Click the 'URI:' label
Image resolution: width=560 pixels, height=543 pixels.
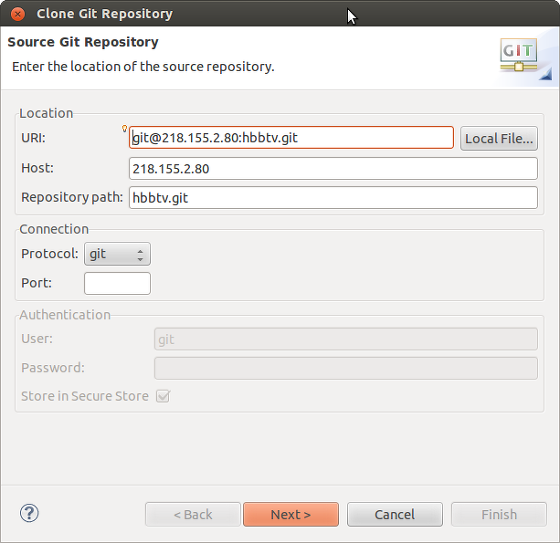pos(34,138)
